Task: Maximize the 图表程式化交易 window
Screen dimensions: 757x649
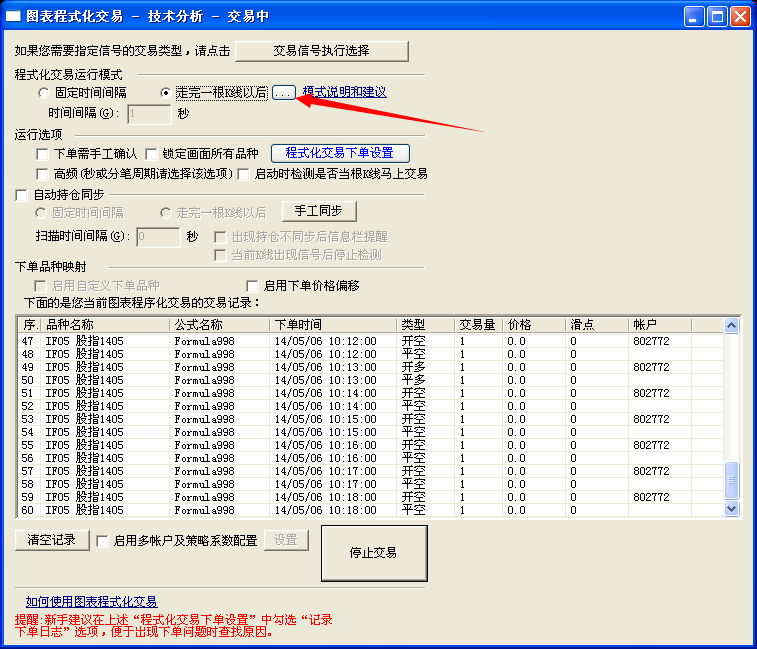Action: point(717,16)
